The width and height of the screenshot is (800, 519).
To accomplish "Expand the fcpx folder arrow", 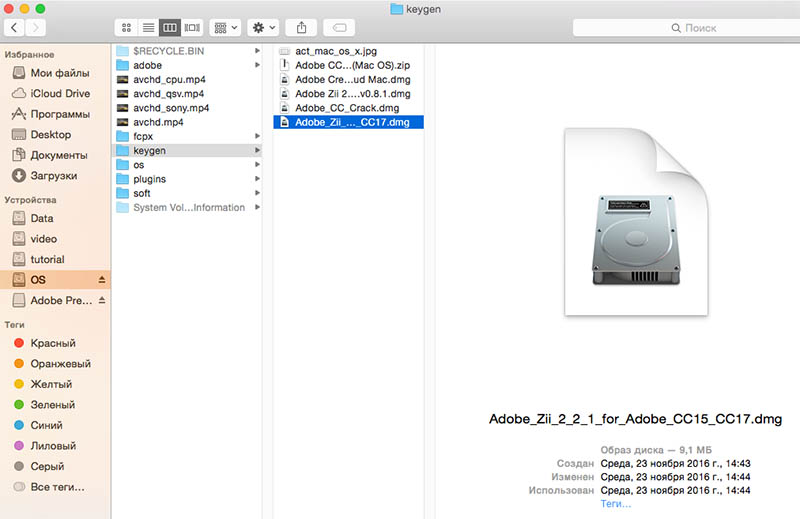I will [257, 136].
